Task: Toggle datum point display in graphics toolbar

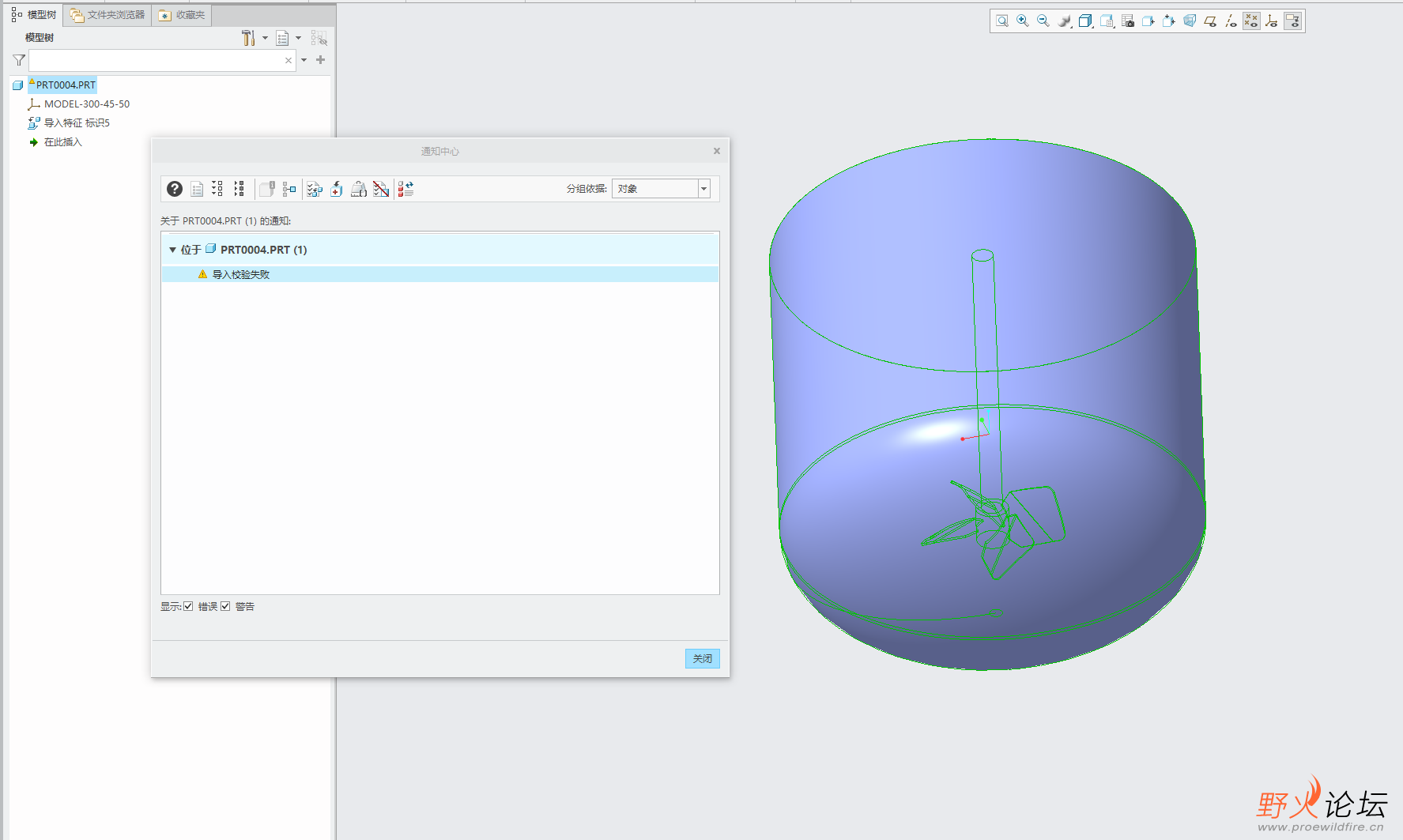Action: pos(1251,21)
